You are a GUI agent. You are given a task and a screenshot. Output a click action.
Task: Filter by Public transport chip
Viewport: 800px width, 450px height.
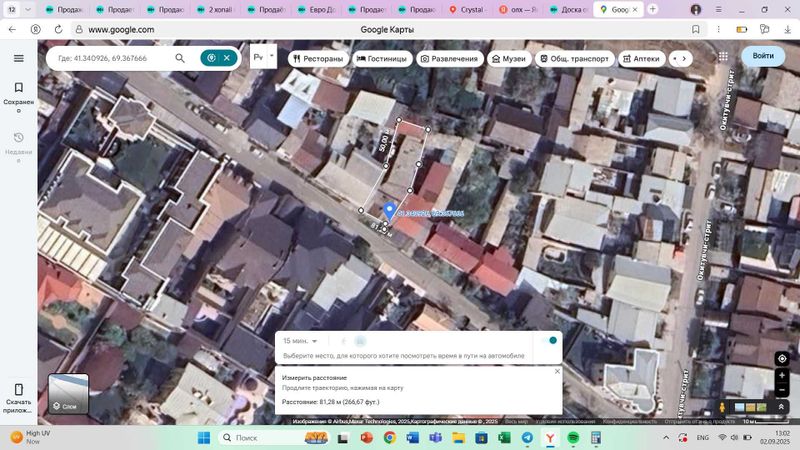pos(574,59)
